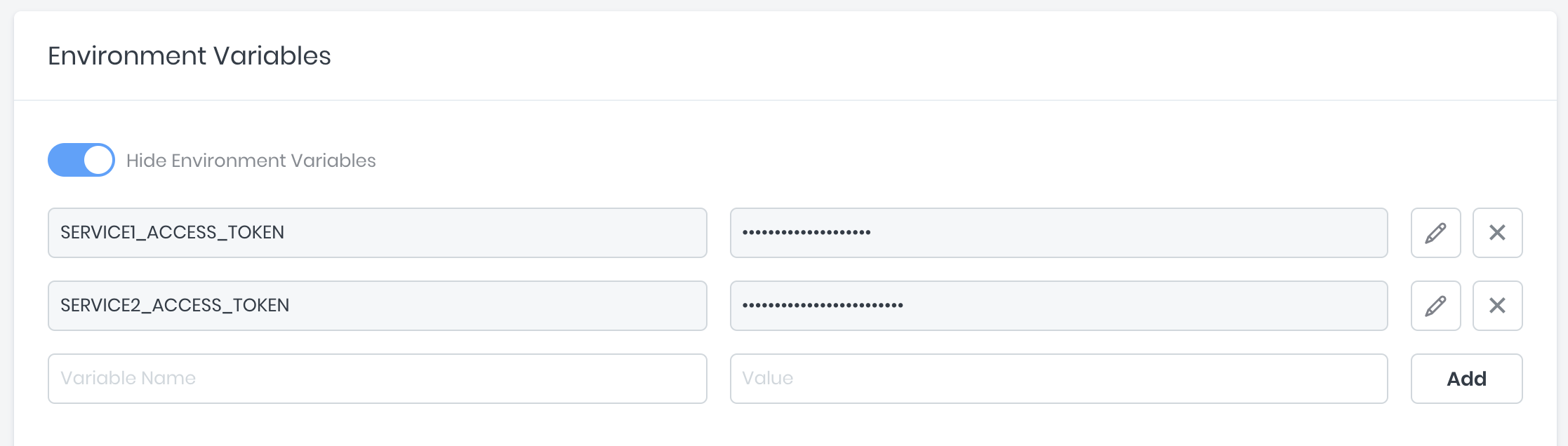The image size is (1568, 446).
Task: Click the pencil icon for SERVICE2_ACCESS_TOKEN
Action: (x=1435, y=306)
